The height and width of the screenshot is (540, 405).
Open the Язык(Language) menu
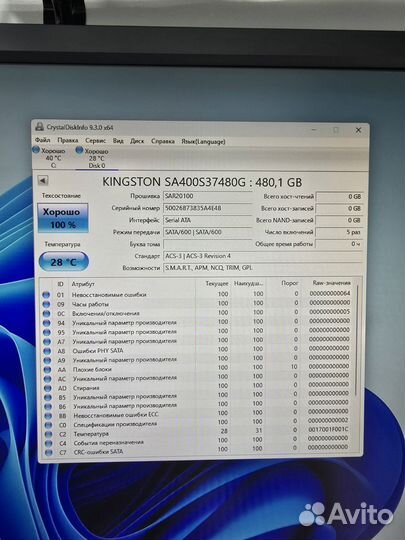tap(204, 142)
